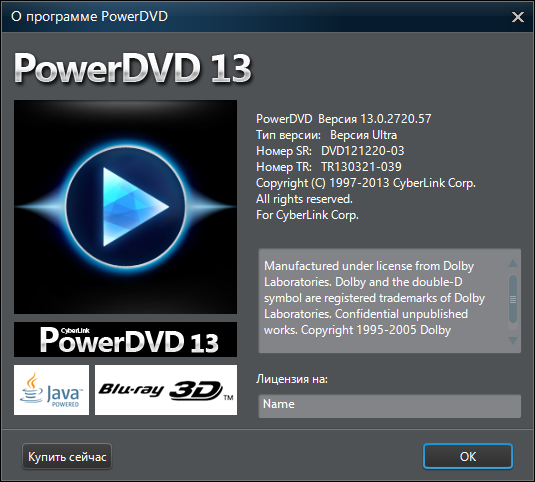Viewport: 535px width, 482px height.
Task: Click the large PowerDVD 13 title logo
Action: click(132, 68)
